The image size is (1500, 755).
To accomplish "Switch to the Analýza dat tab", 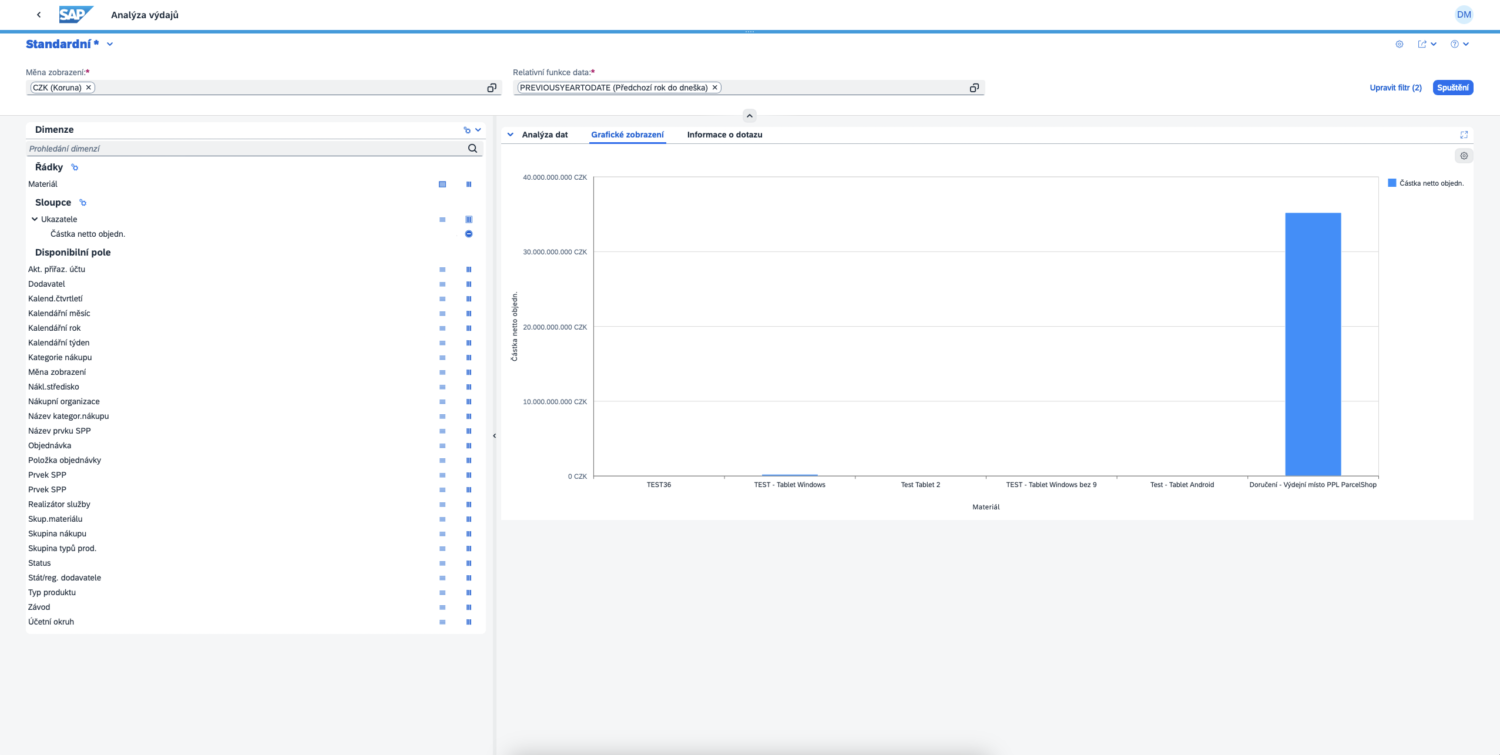I will click(x=544, y=134).
